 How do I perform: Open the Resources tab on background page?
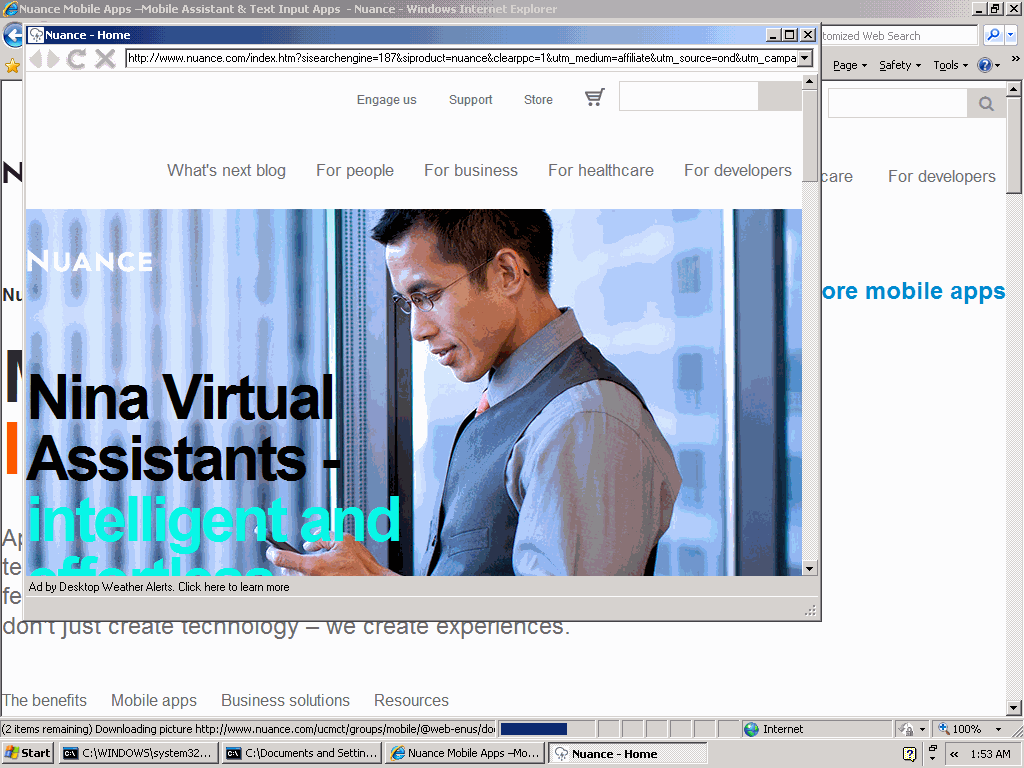click(x=411, y=700)
